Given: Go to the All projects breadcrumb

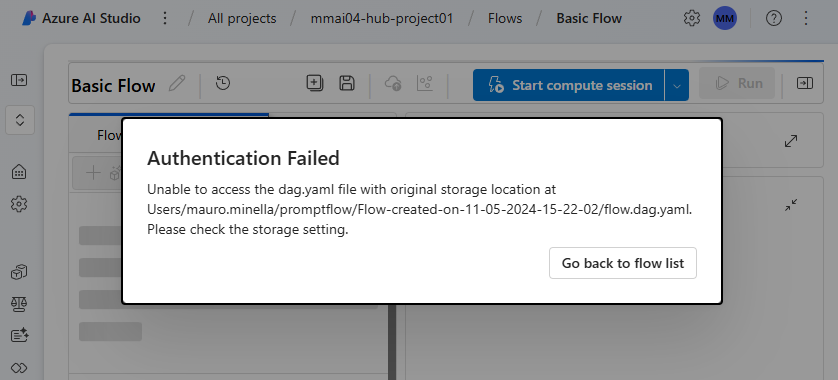Looking at the screenshot, I should click(x=242, y=19).
